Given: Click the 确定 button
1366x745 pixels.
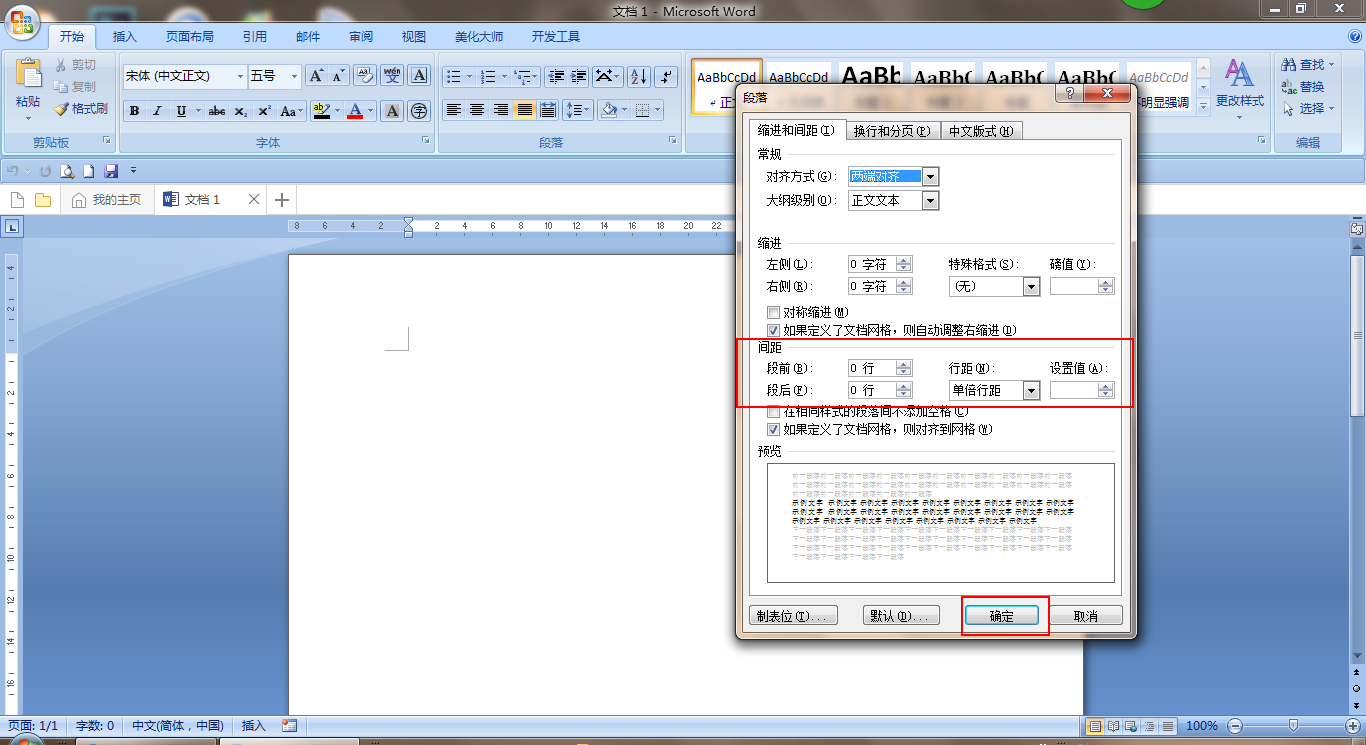Looking at the screenshot, I should [x=1001, y=616].
